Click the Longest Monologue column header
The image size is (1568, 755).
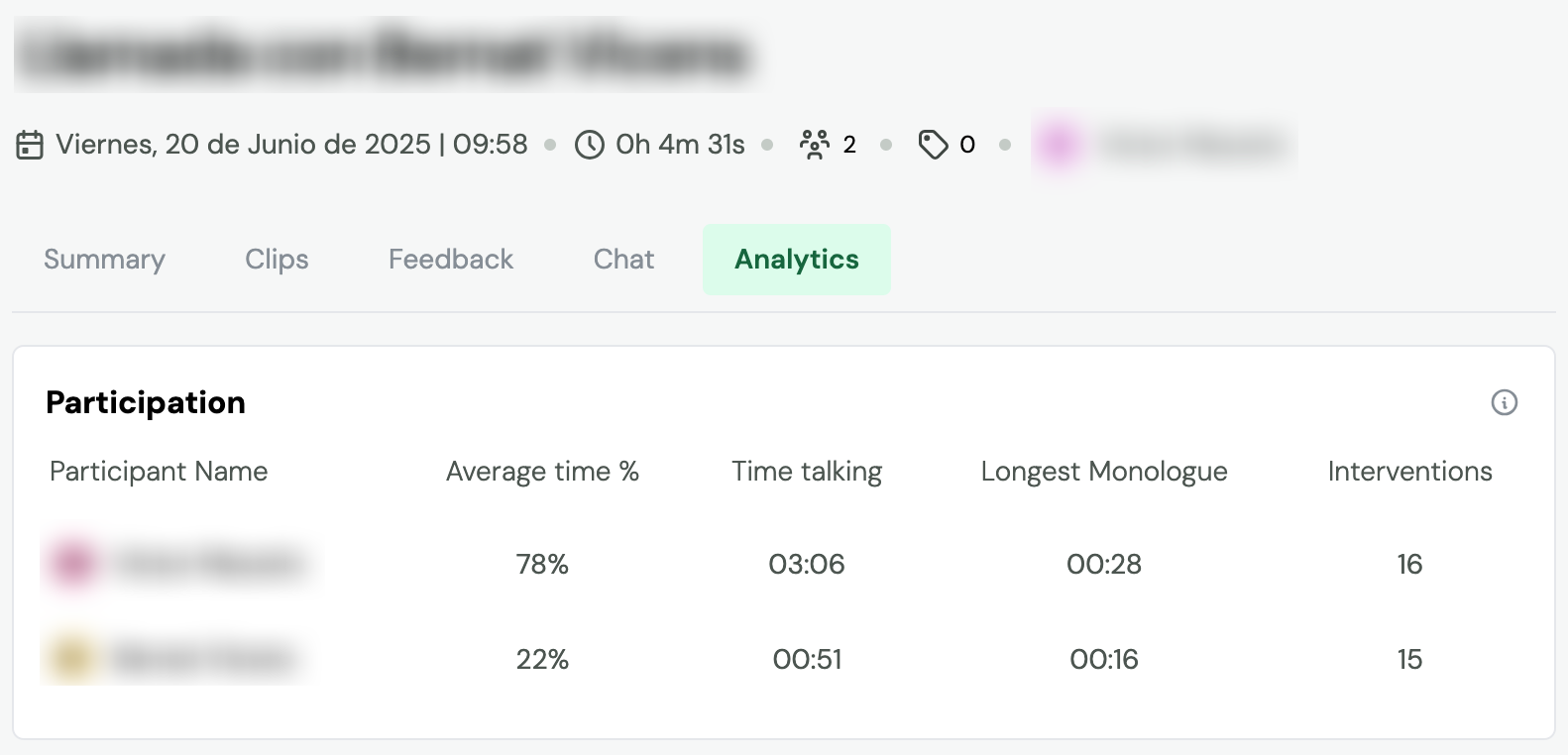click(x=1104, y=472)
